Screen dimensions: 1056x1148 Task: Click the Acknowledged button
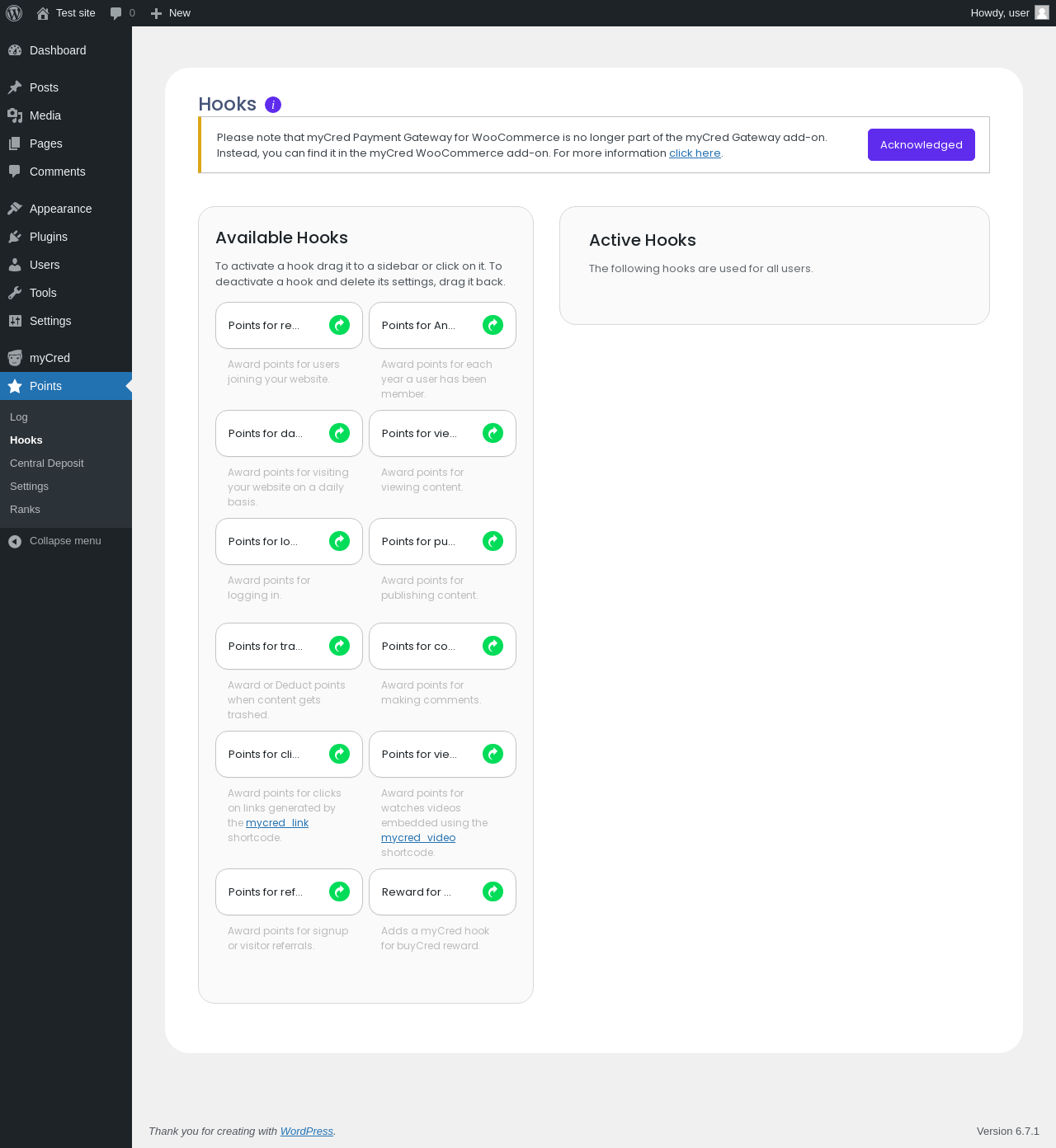point(922,144)
